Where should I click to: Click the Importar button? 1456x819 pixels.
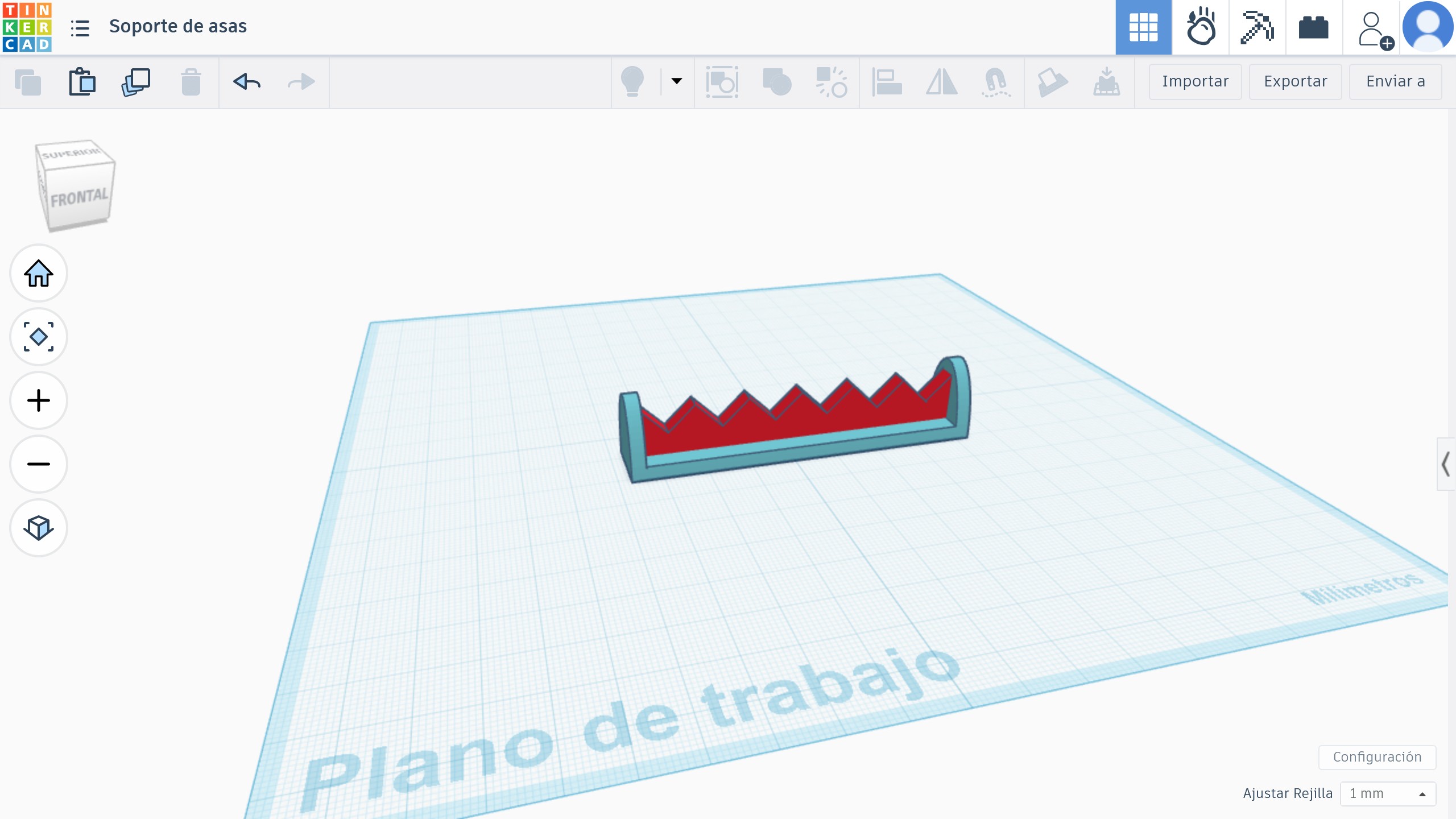(1195, 81)
